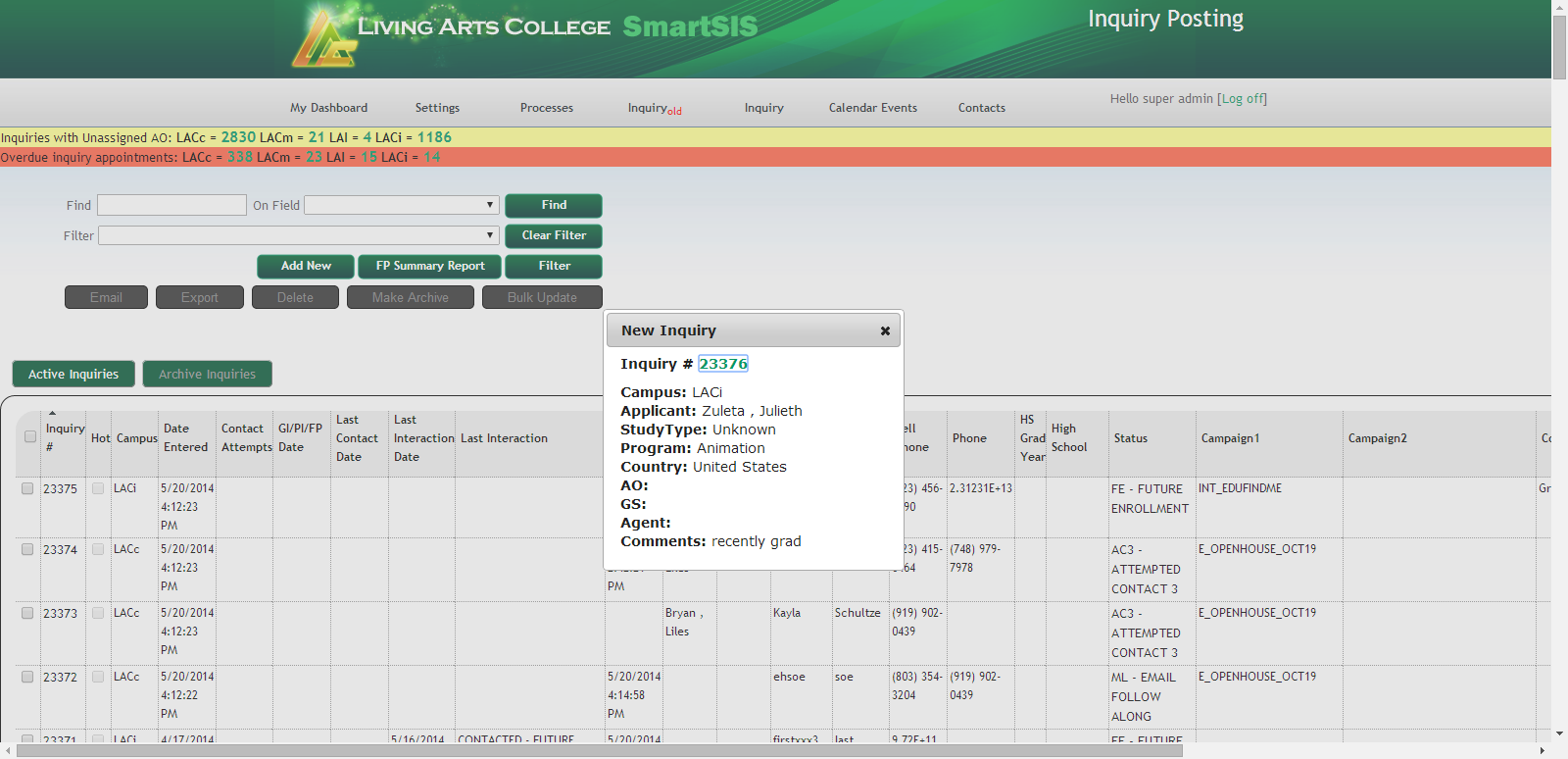1568x759 pixels.
Task: Toggle the Hot checkbox for inquiry 23375
Action: click(98, 488)
